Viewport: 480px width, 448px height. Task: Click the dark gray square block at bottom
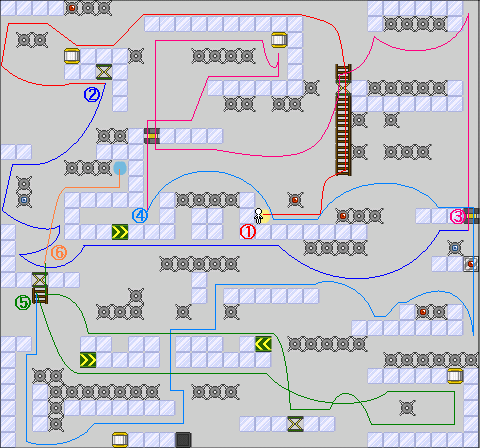[183, 440]
